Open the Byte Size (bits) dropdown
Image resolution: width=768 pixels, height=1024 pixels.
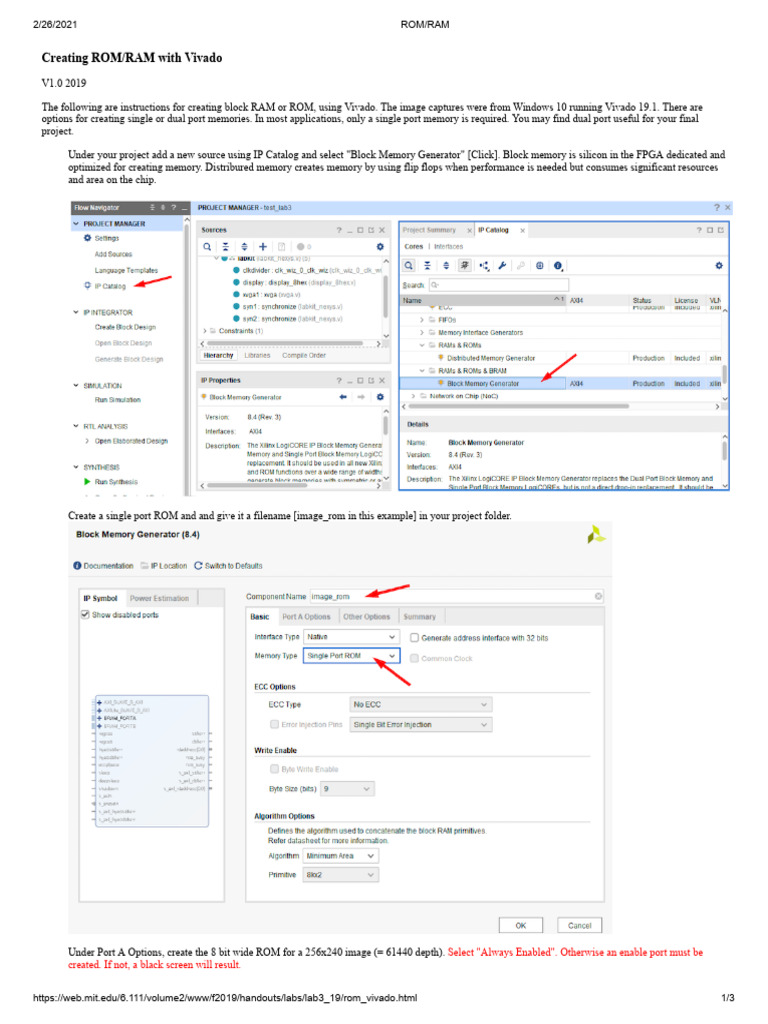tap(347, 789)
